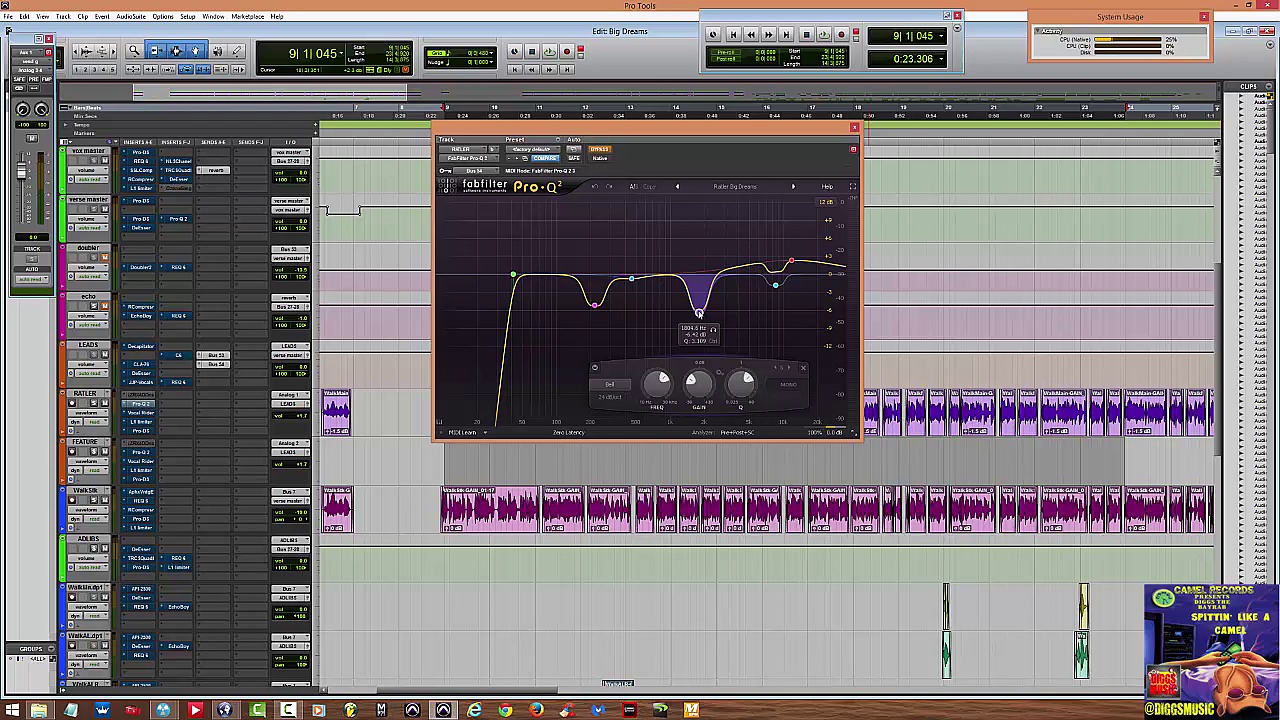Image resolution: width=1280 pixels, height=720 pixels.
Task: Adjust the Q knob of the selected band
Action: pos(741,384)
